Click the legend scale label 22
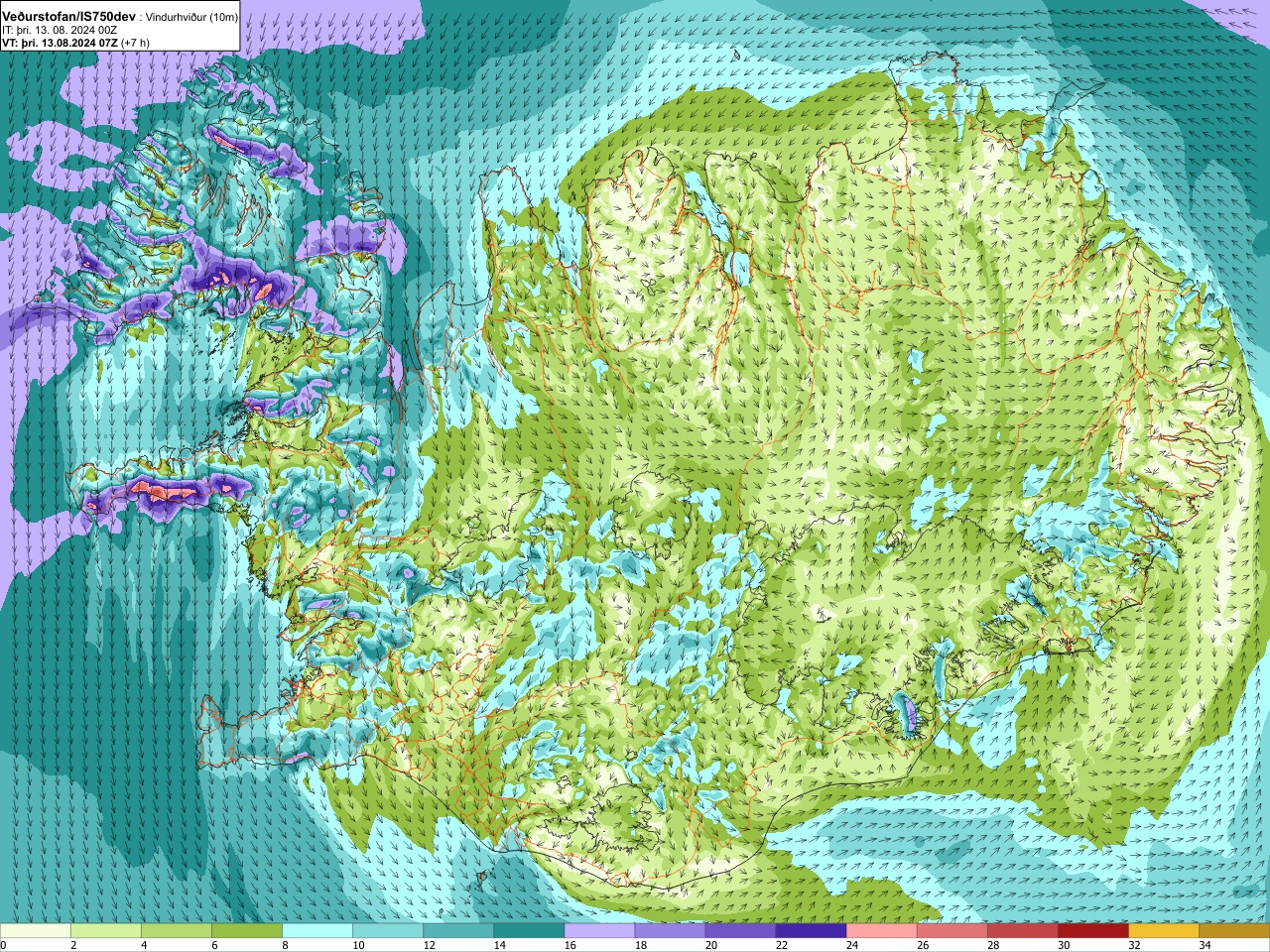 (x=781, y=945)
